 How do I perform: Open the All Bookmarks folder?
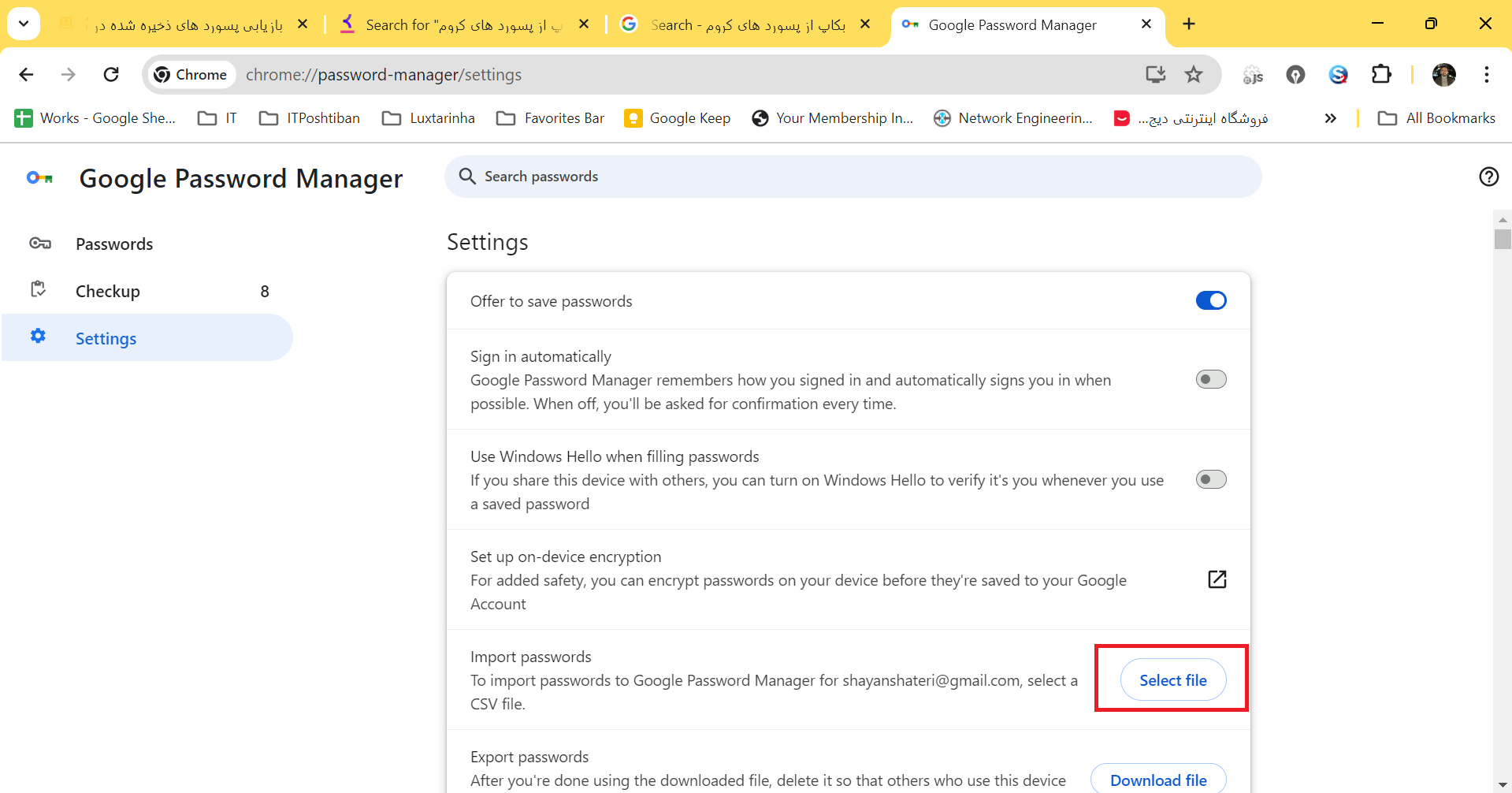tap(1436, 118)
